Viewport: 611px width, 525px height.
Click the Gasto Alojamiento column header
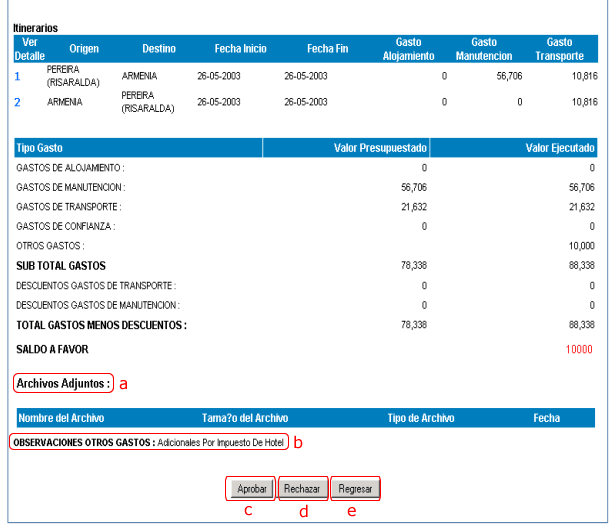tap(408, 48)
